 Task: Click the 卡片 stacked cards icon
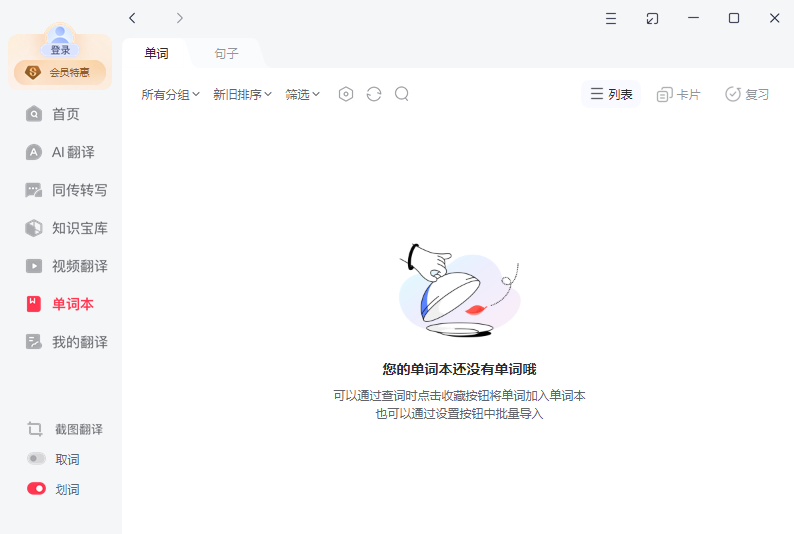[664, 94]
